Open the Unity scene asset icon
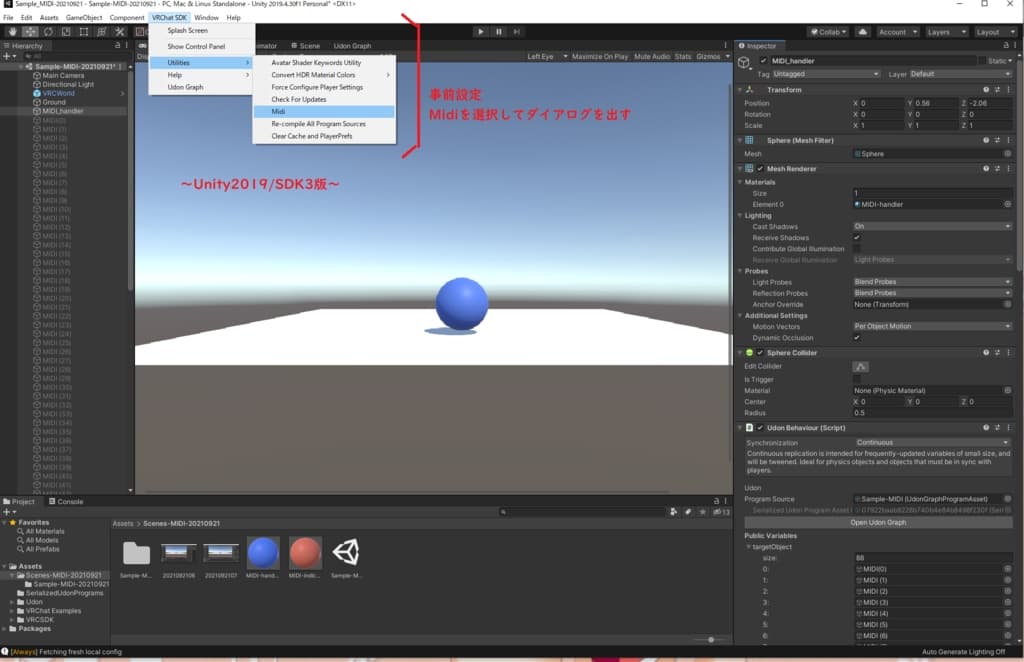 coord(346,553)
